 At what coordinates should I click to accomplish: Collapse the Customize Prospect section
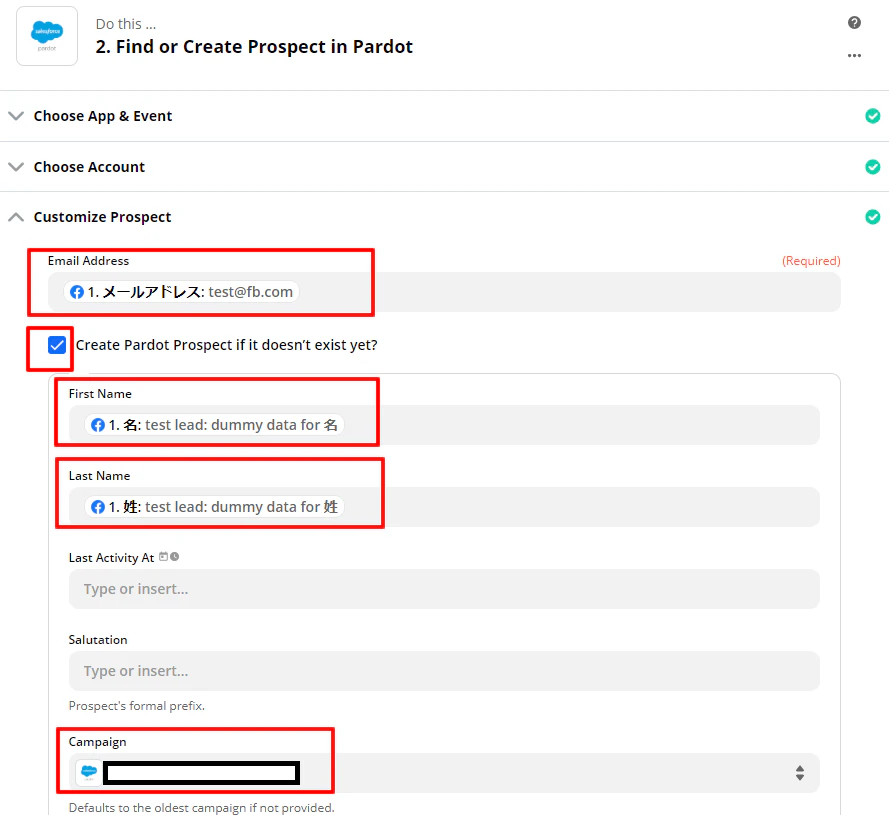(16, 216)
